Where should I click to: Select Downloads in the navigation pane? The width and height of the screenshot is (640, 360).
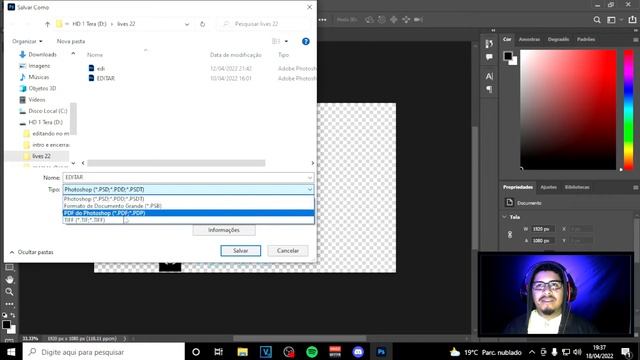(x=42, y=54)
